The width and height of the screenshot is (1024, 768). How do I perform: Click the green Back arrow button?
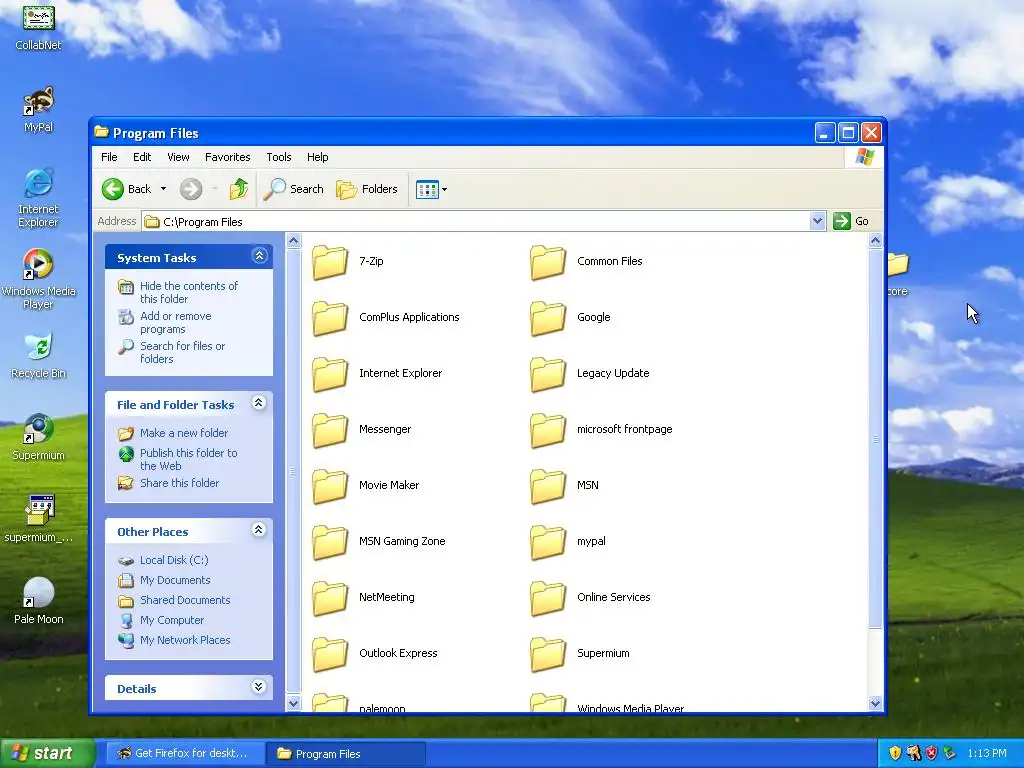click(x=113, y=189)
